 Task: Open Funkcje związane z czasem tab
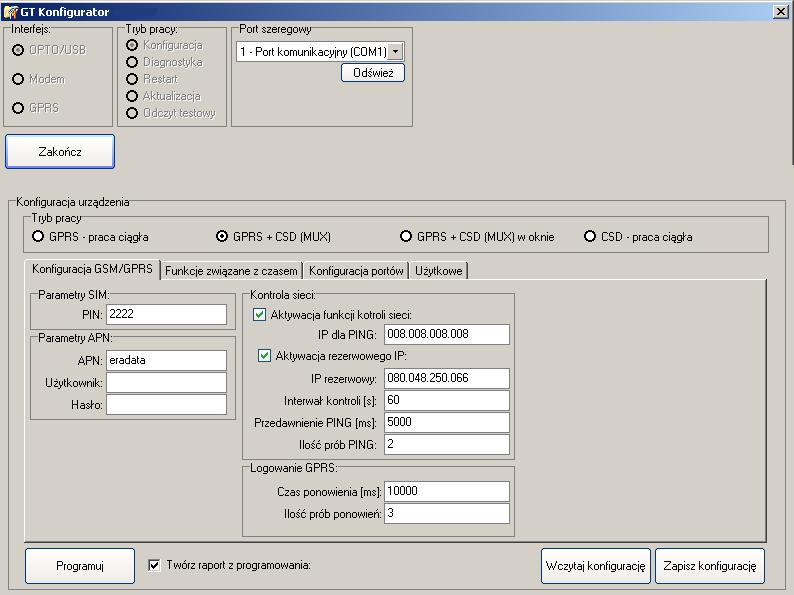[x=231, y=271]
